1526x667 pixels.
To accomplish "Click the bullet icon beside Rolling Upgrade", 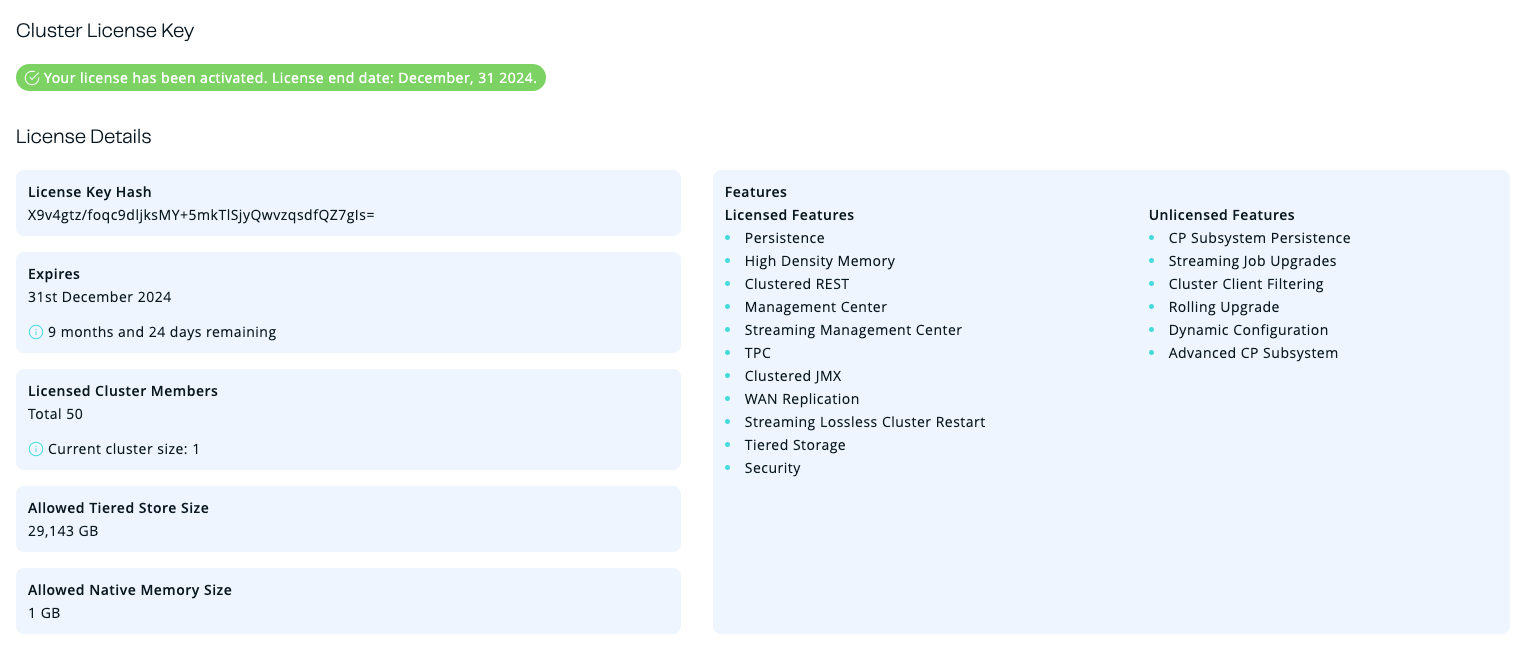I will (x=1152, y=306).
